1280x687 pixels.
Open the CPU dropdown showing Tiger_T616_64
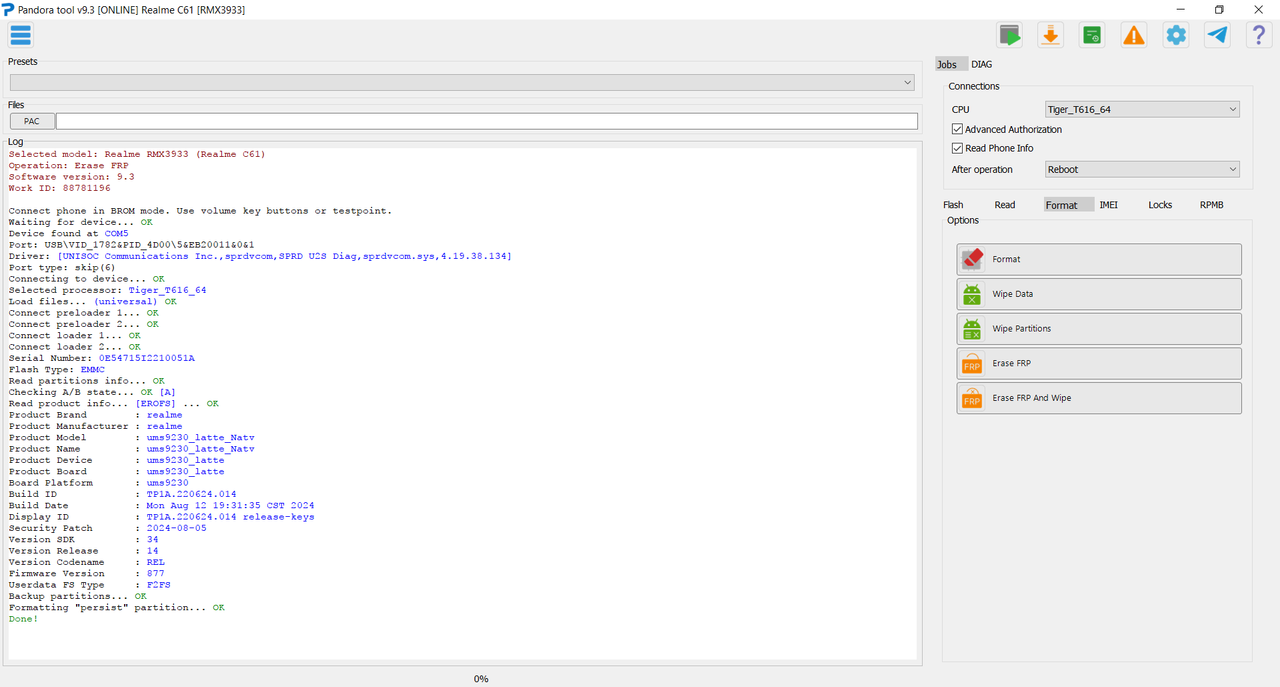coord(1142,109)
